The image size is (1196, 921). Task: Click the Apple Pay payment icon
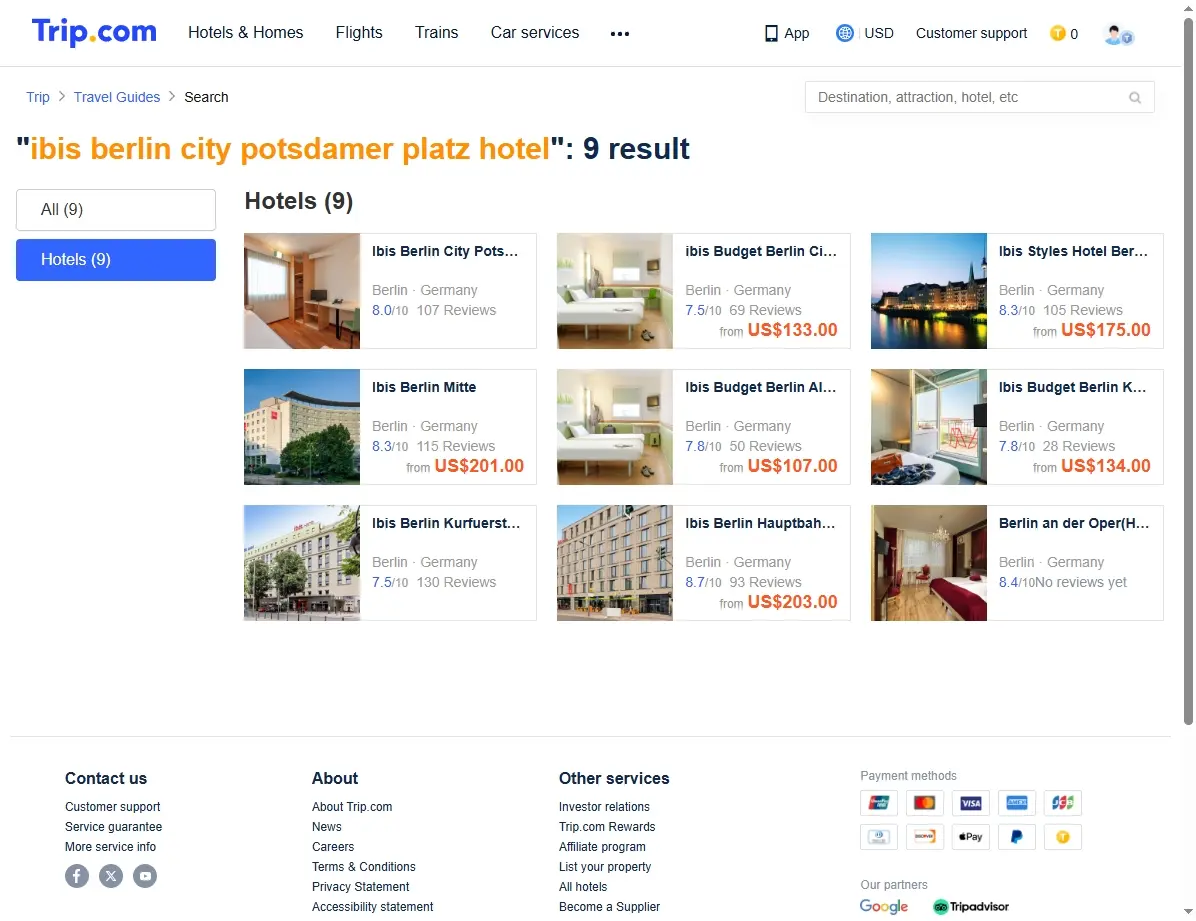point(970,837)
